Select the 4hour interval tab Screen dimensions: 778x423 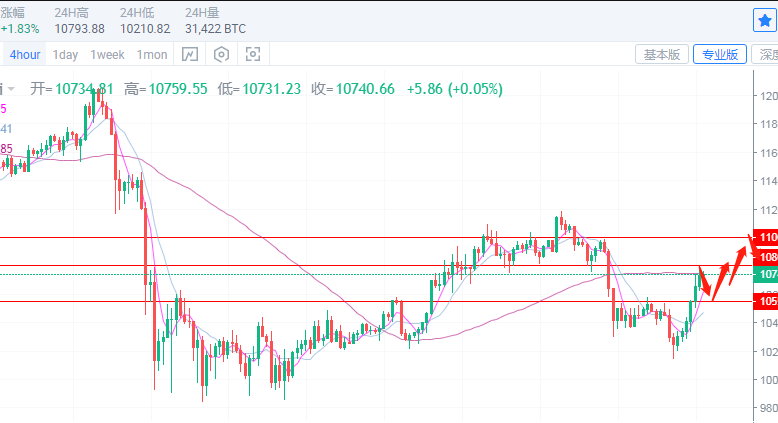[x=22, y=55]
